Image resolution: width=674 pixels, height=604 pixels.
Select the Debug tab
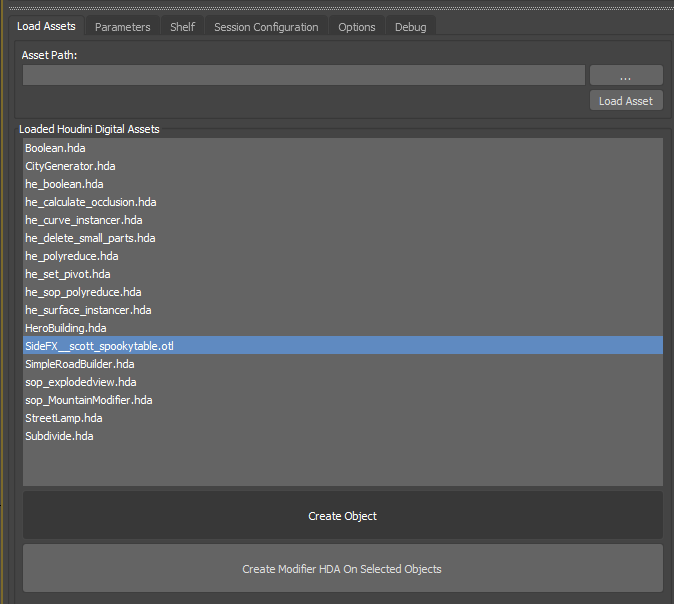click(x=410, y=27)
